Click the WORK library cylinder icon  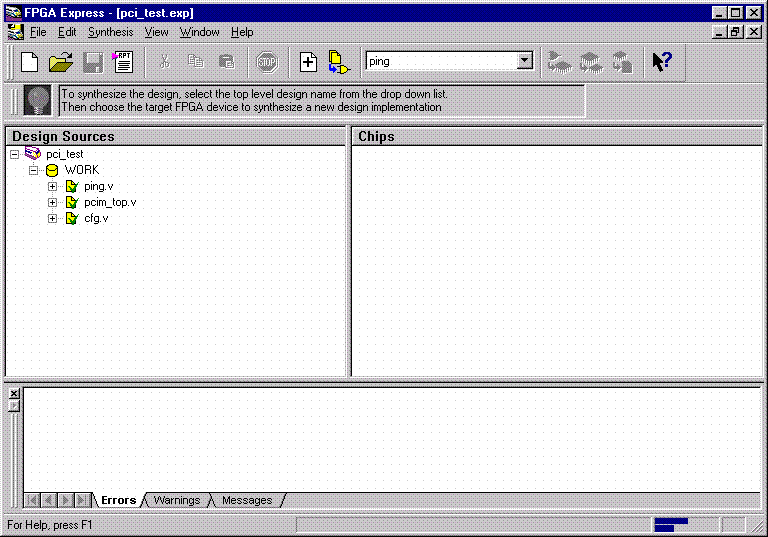point(52,170)
